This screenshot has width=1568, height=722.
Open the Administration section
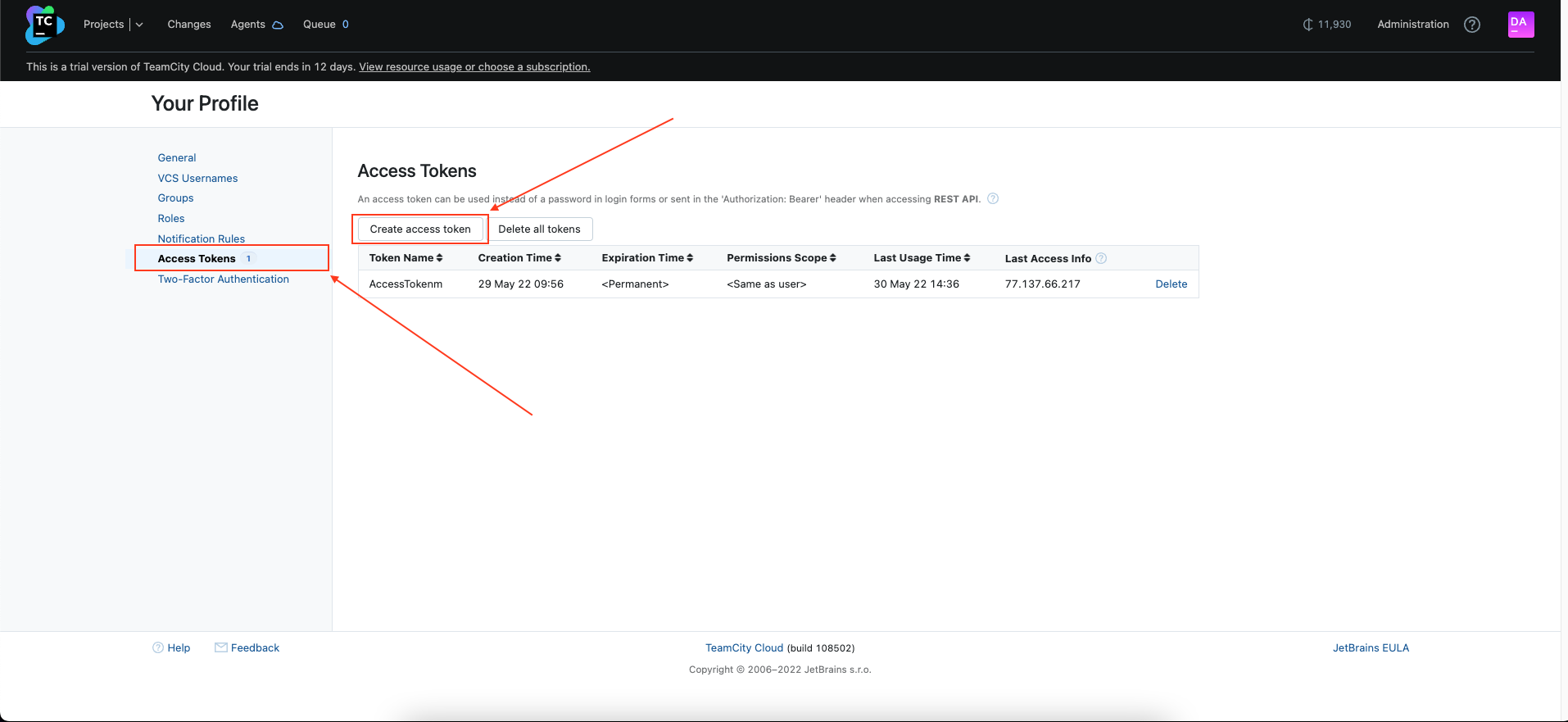[x=1413, y=25]
